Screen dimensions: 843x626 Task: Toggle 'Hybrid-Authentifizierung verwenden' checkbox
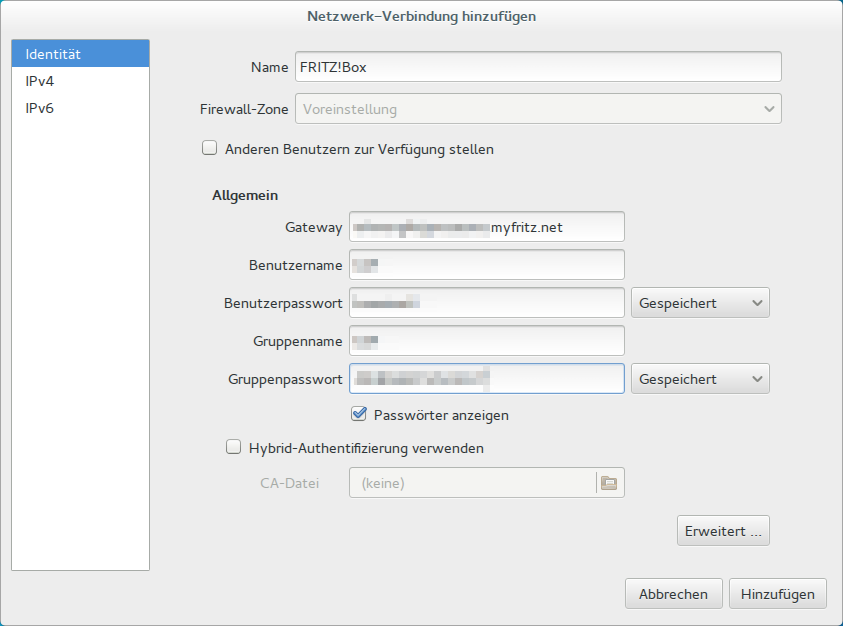[234, 448]
